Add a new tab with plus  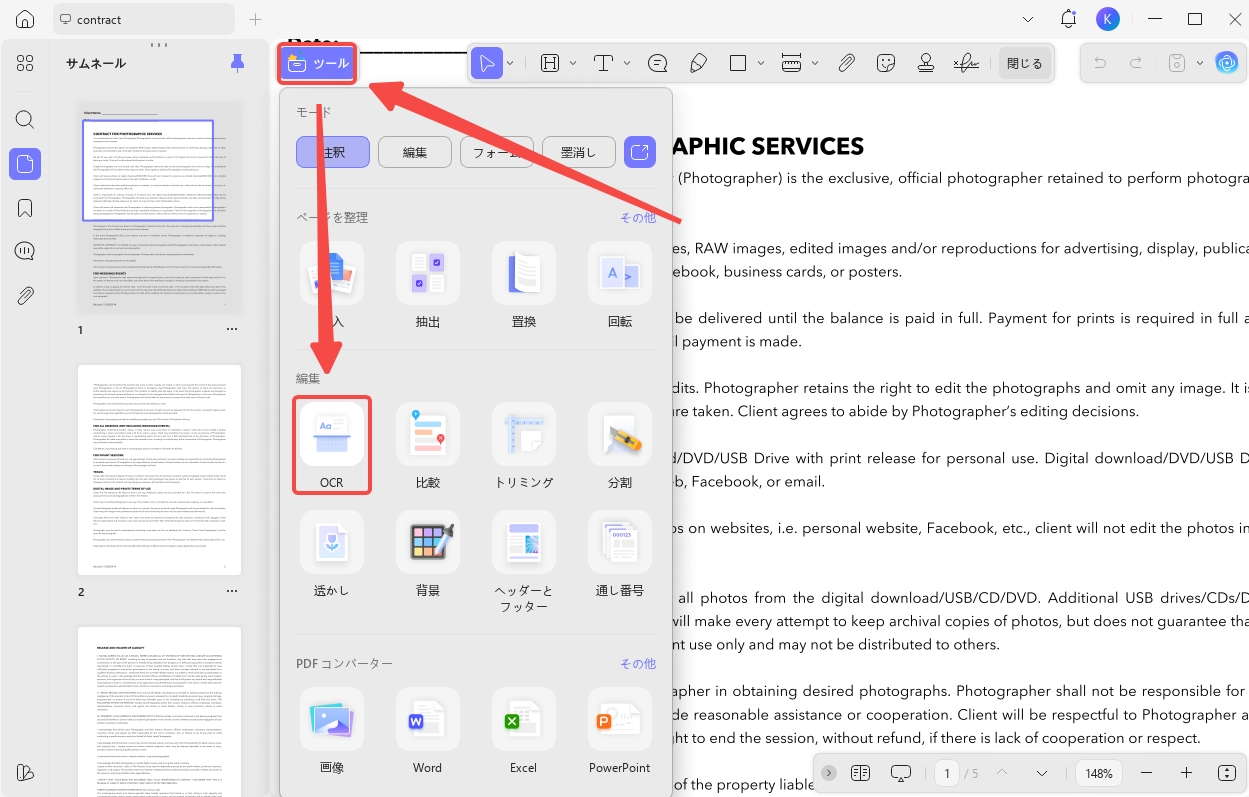point(255,19)
